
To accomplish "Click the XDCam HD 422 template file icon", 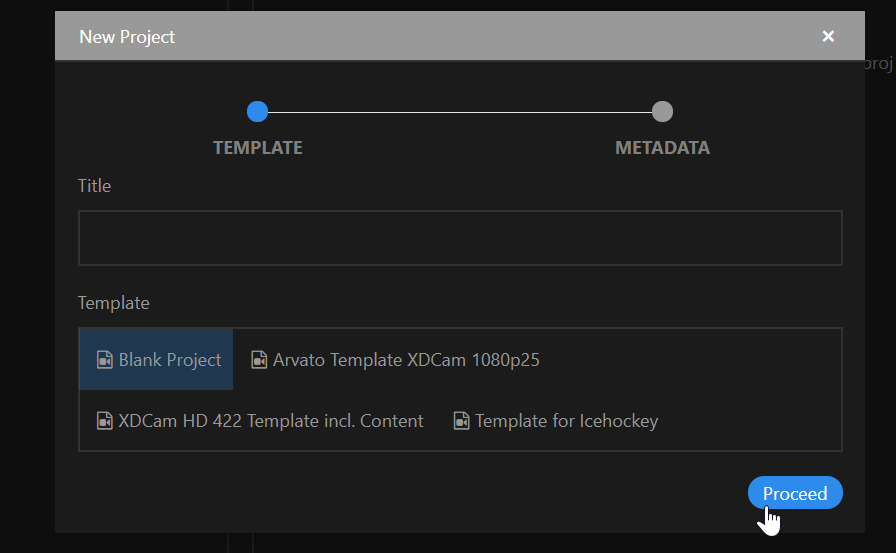I will pyautogui.click(x=105, y=421).
